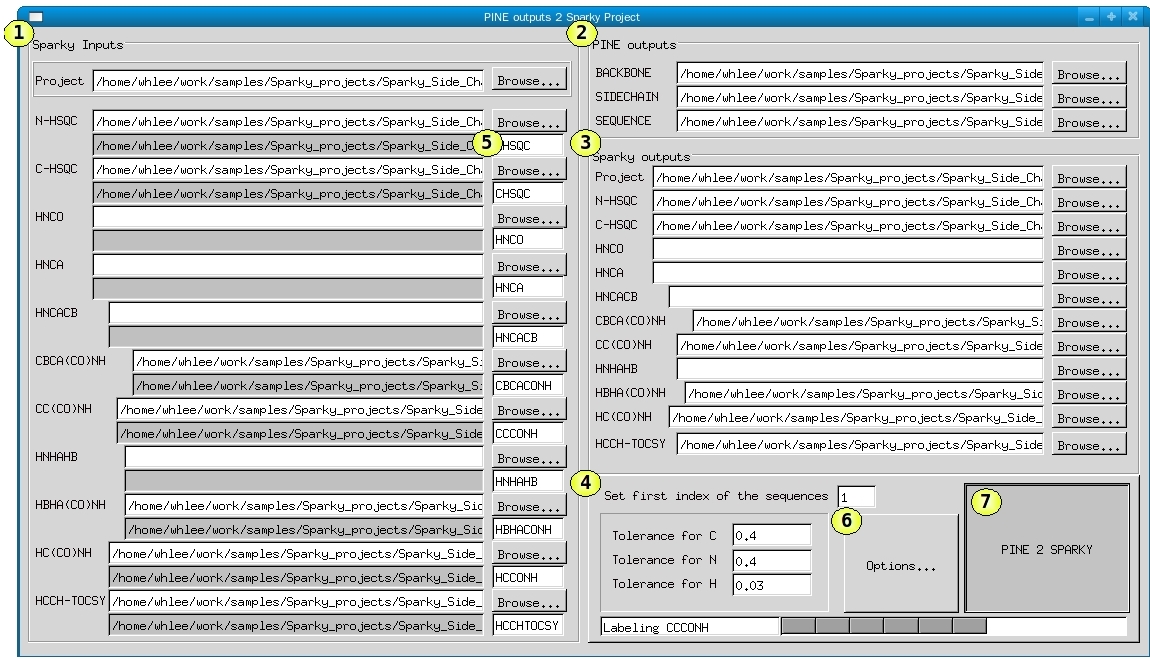Click Browse for N-HSQC in Sparky Inputs
The image size is (1150, 659).
[x=529, y=122]
